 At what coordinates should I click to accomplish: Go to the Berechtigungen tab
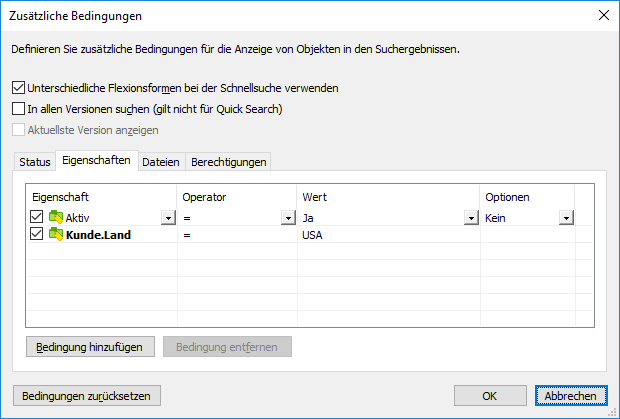227,162
